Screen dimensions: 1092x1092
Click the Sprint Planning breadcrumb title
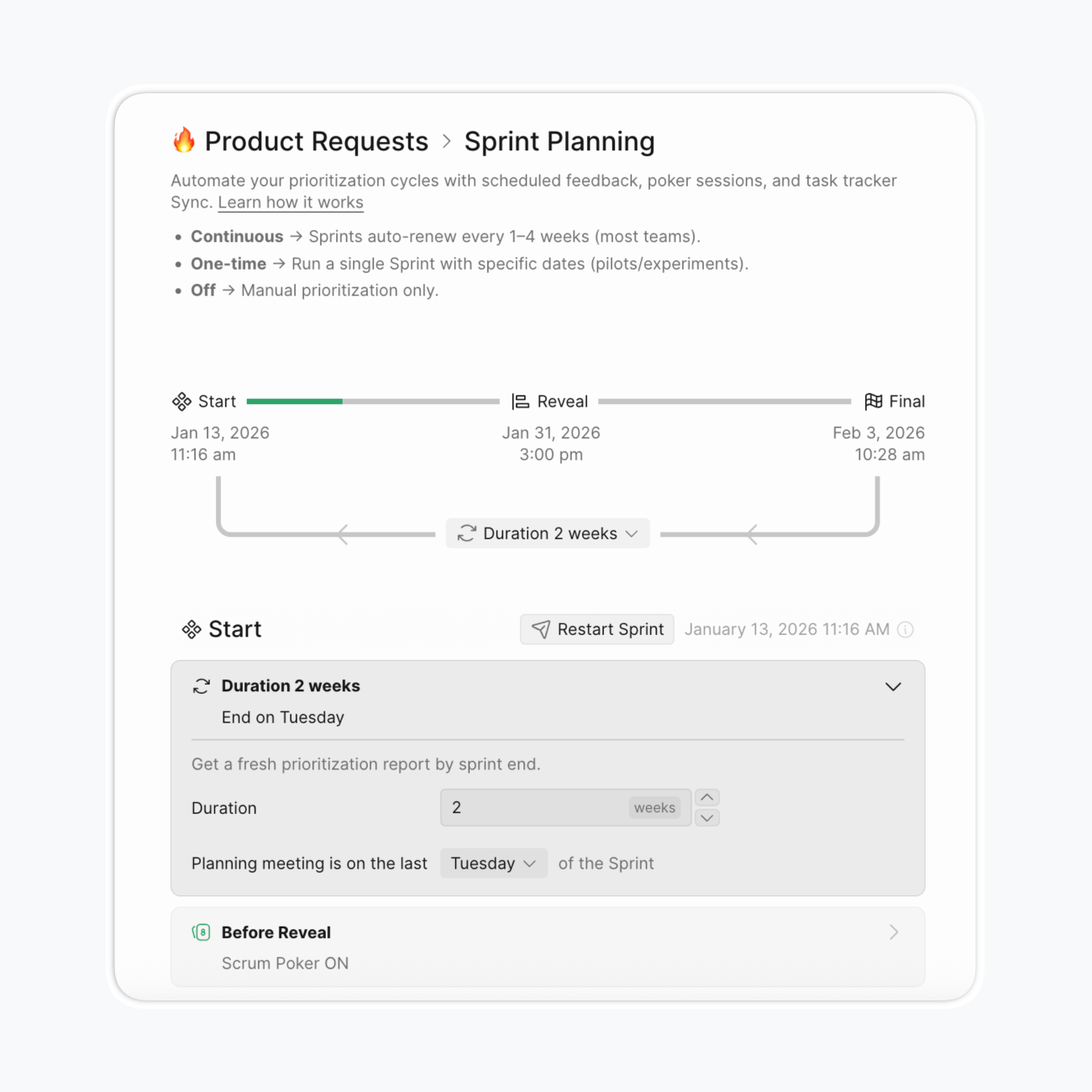click(559, 141)
